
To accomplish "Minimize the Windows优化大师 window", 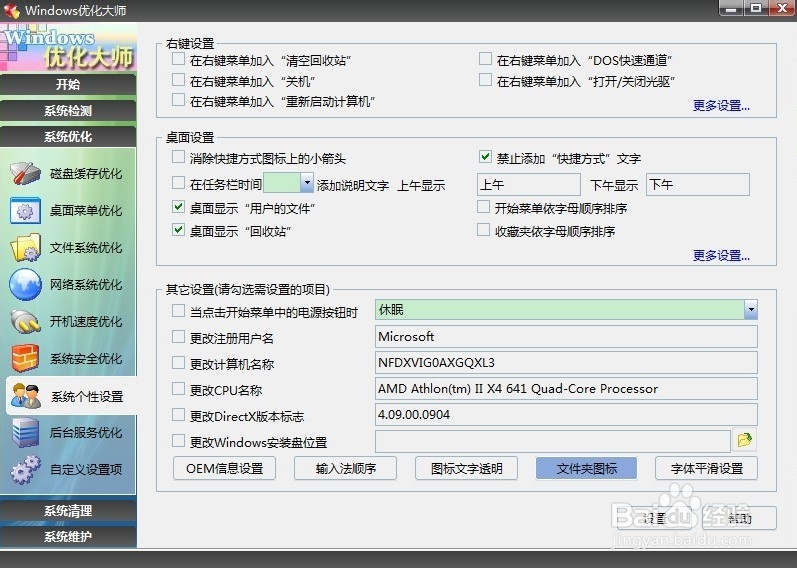I will tap(731, 8).
